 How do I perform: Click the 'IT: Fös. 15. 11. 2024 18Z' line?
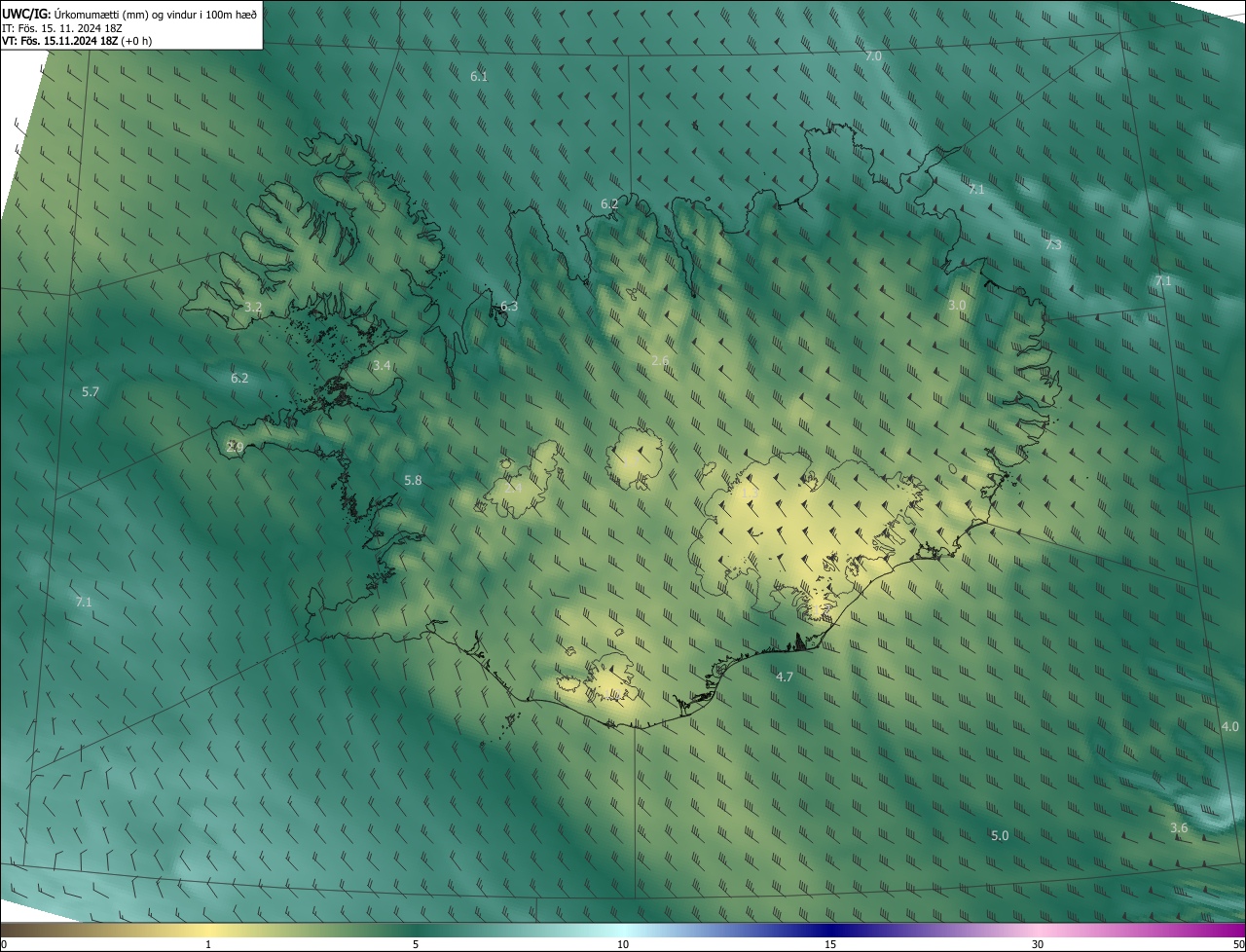tap(62, 27)
